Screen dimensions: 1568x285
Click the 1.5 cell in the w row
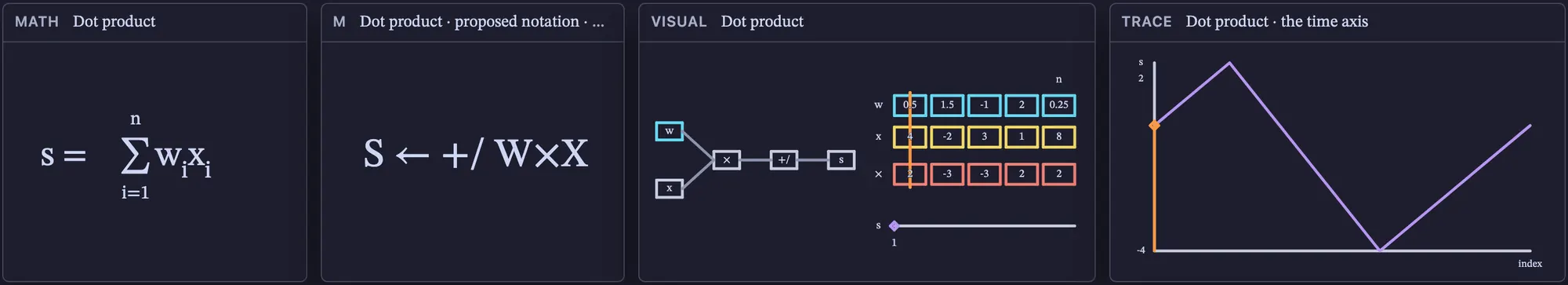pyautogui.click(x=947, y=105)
